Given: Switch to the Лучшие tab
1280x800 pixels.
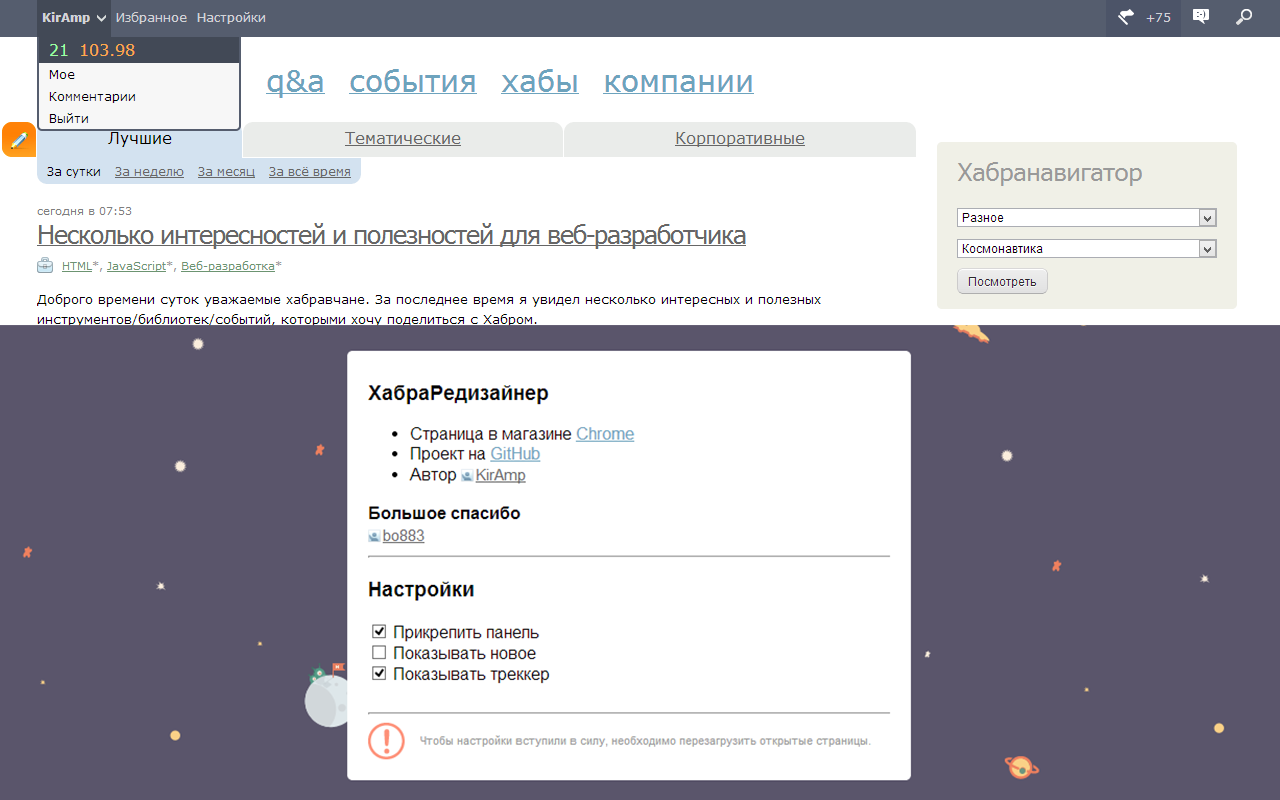Looking at the screenshot, I should point(140,139).
